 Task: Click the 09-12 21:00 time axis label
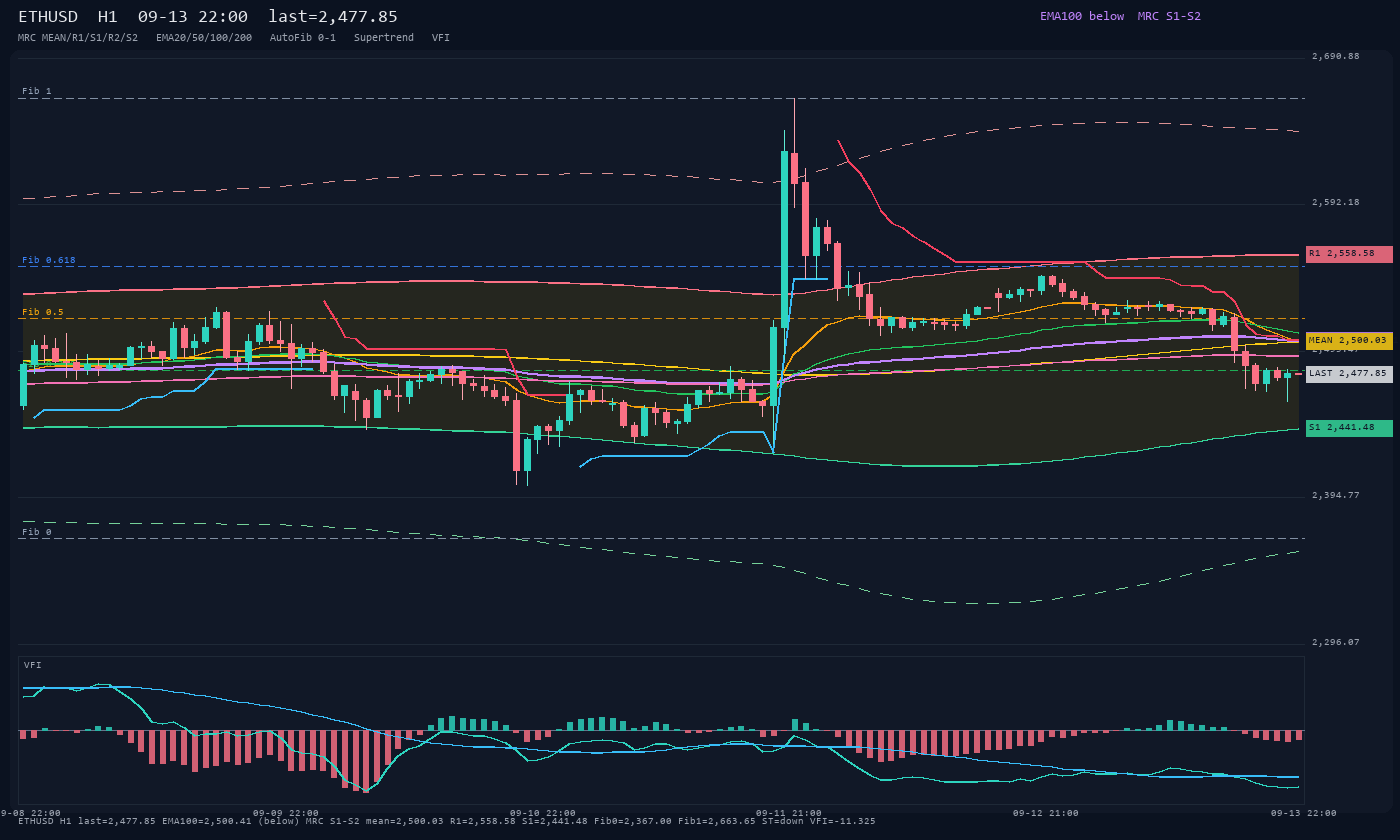tap(1046, 813)
